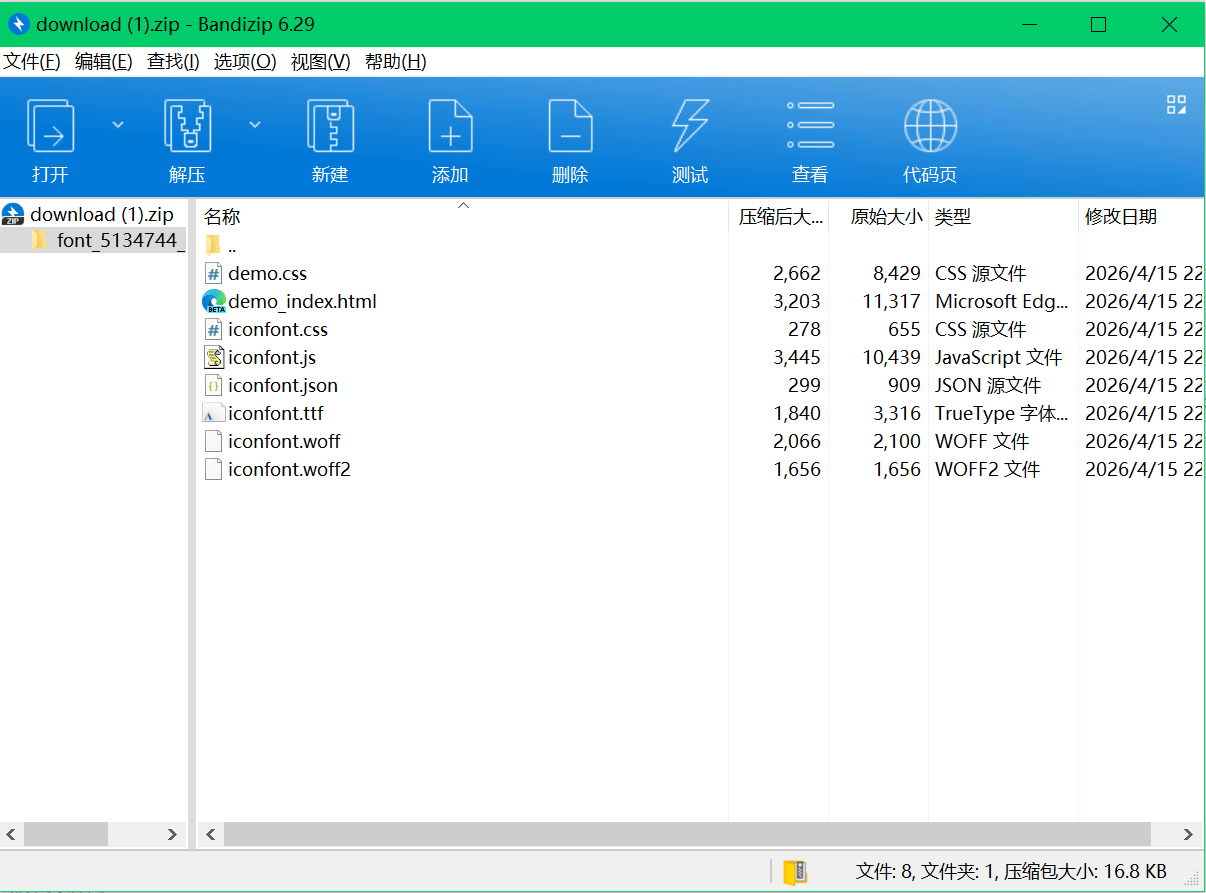1206x893 pixels.
Task: Click the grid layout icon in toolbar corner
Action: click(1176, 105)
